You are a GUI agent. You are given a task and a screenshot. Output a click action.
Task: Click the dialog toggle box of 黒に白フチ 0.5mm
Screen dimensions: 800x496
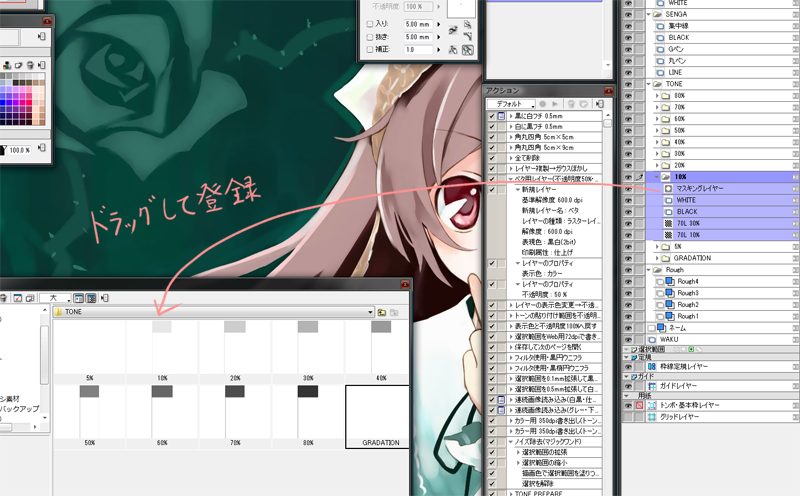click(502, 116)
